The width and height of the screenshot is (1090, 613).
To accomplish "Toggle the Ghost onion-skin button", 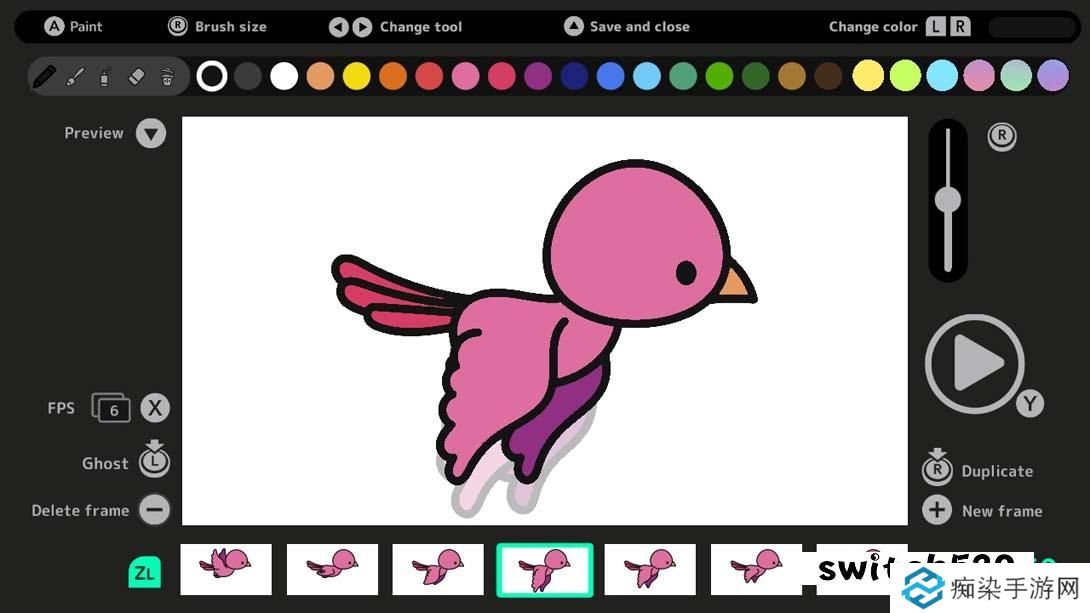I will [154, 460].
